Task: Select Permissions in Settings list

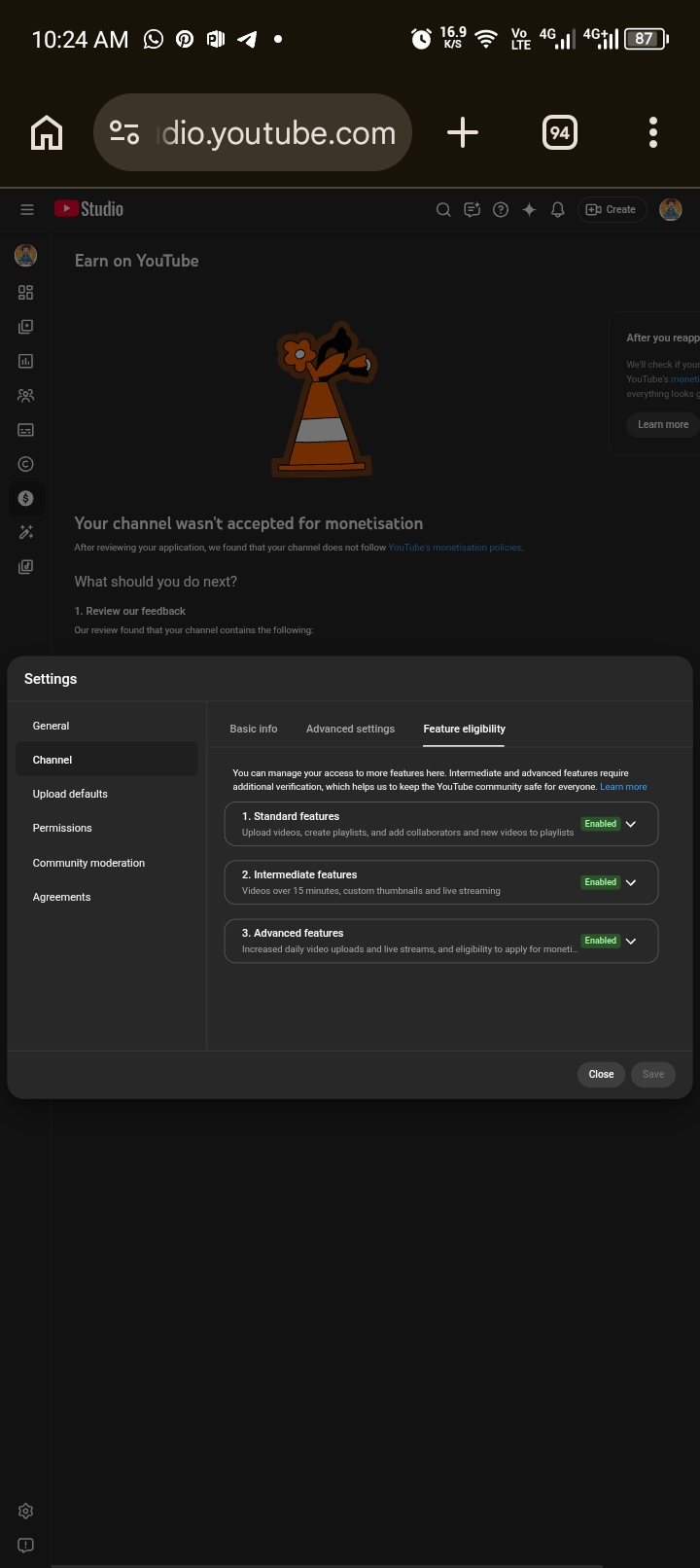Action: 107,828
